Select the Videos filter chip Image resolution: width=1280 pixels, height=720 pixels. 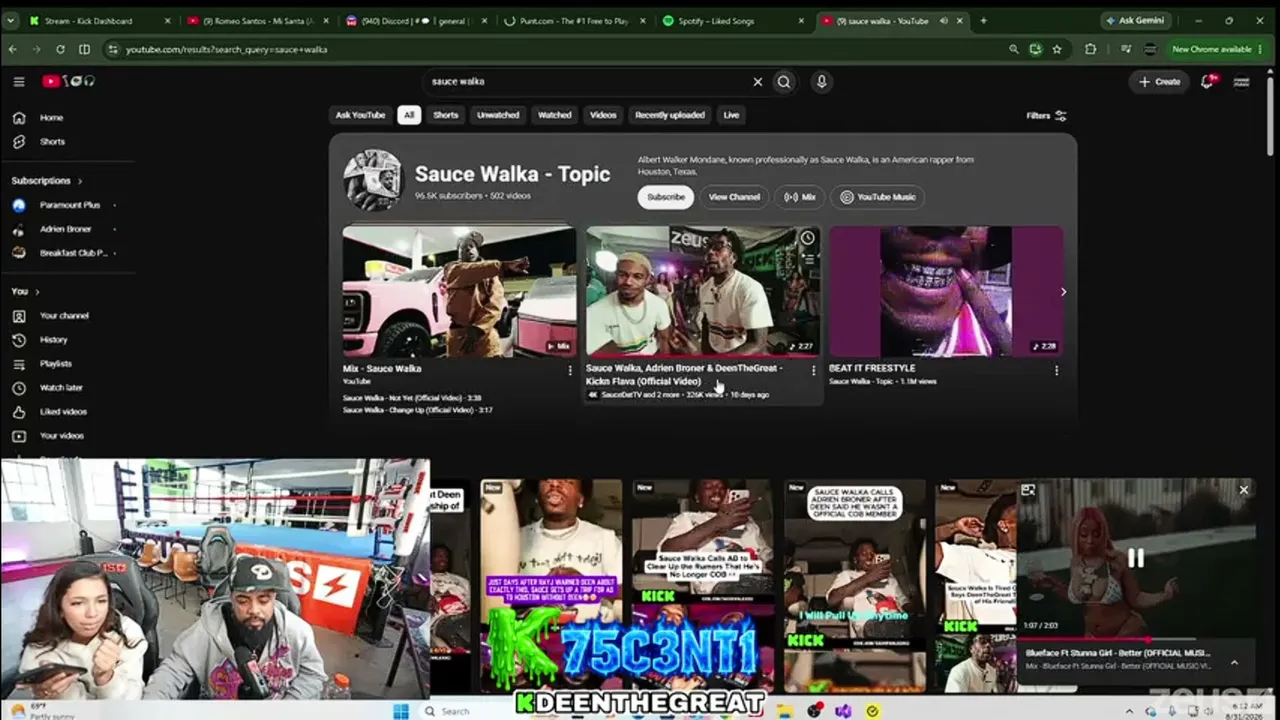pos(603,115)
